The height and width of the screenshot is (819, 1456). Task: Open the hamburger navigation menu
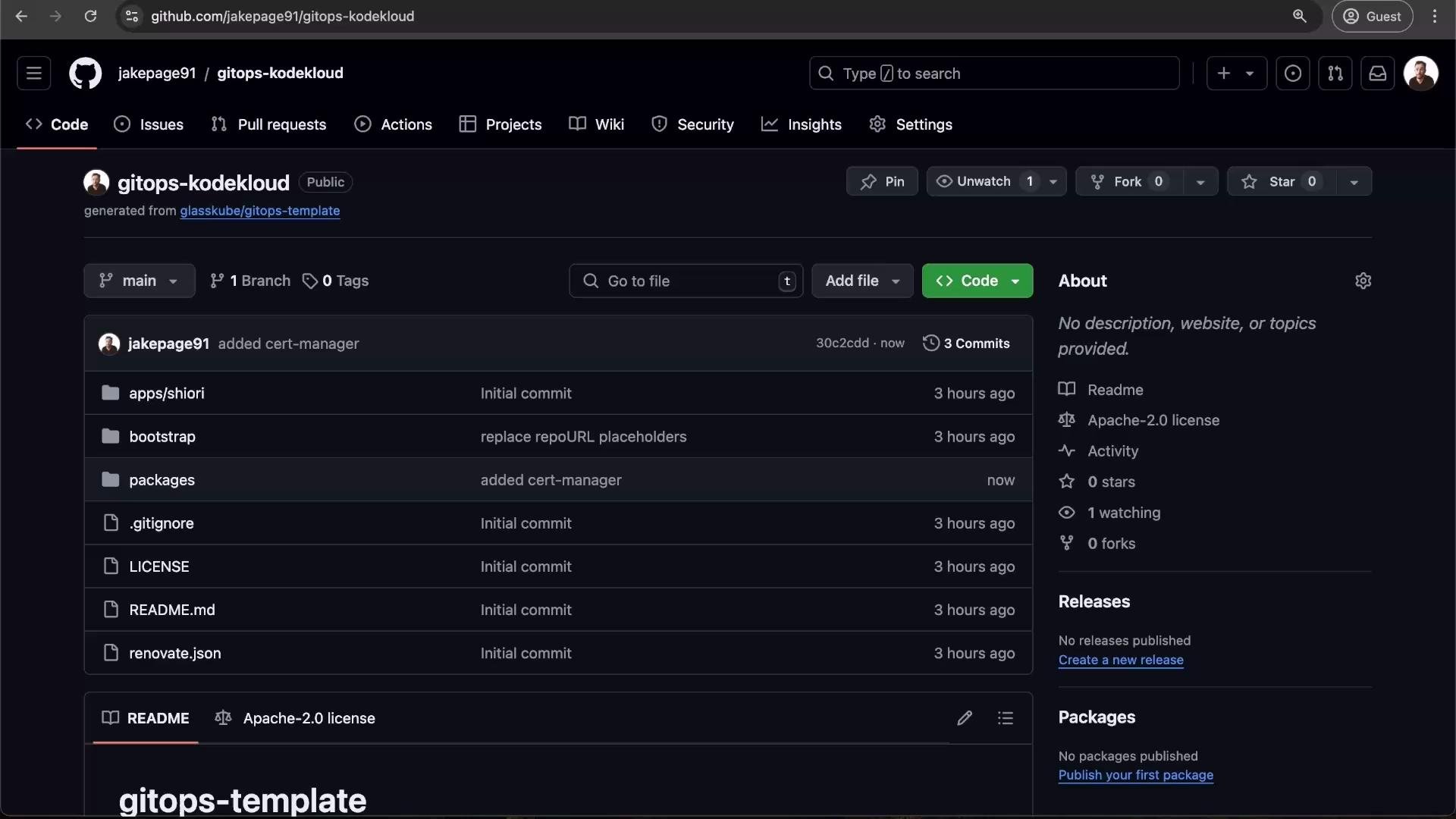33,74
